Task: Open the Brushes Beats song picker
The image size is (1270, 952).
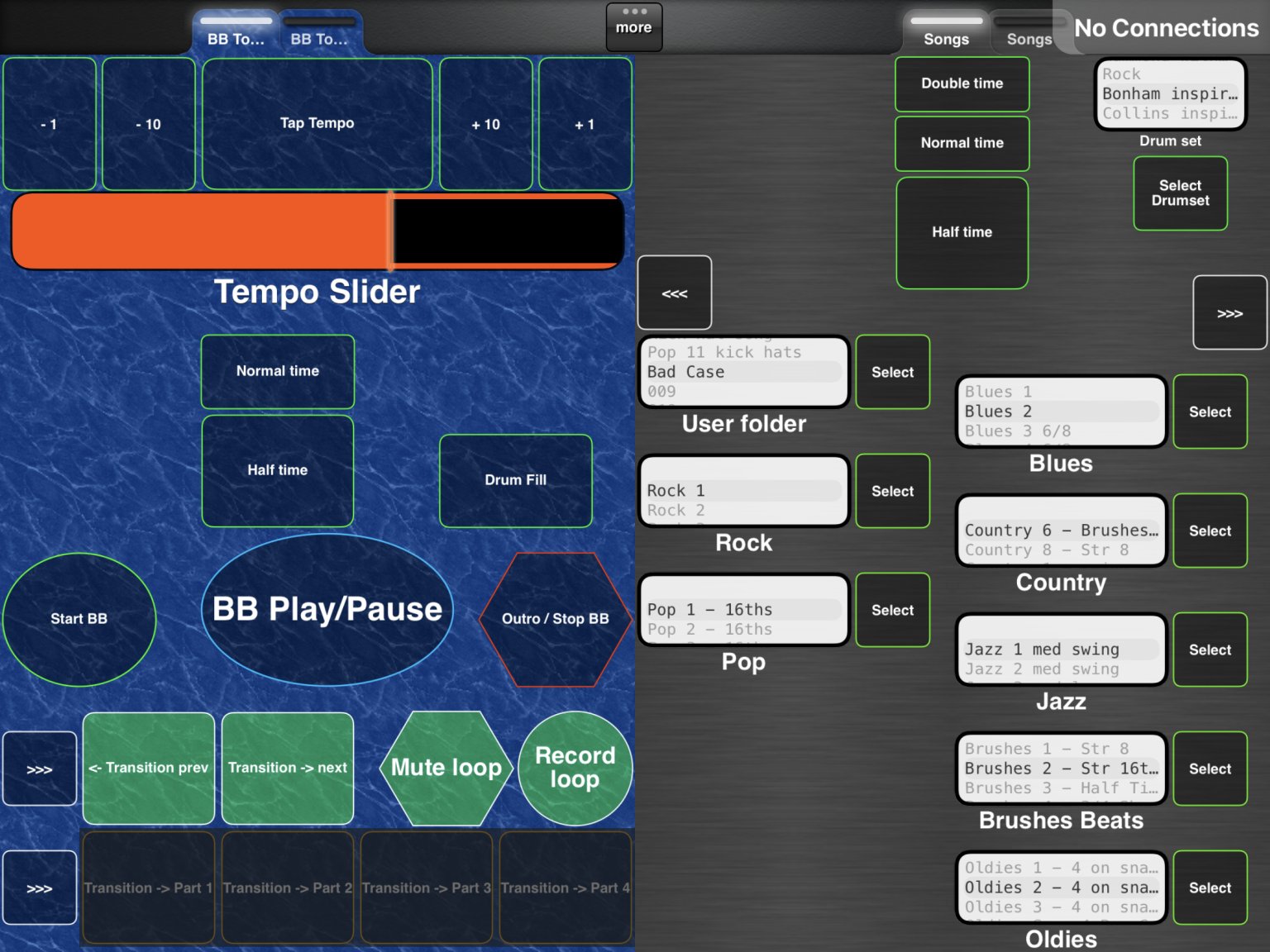Action: (x=1062, y=769)
